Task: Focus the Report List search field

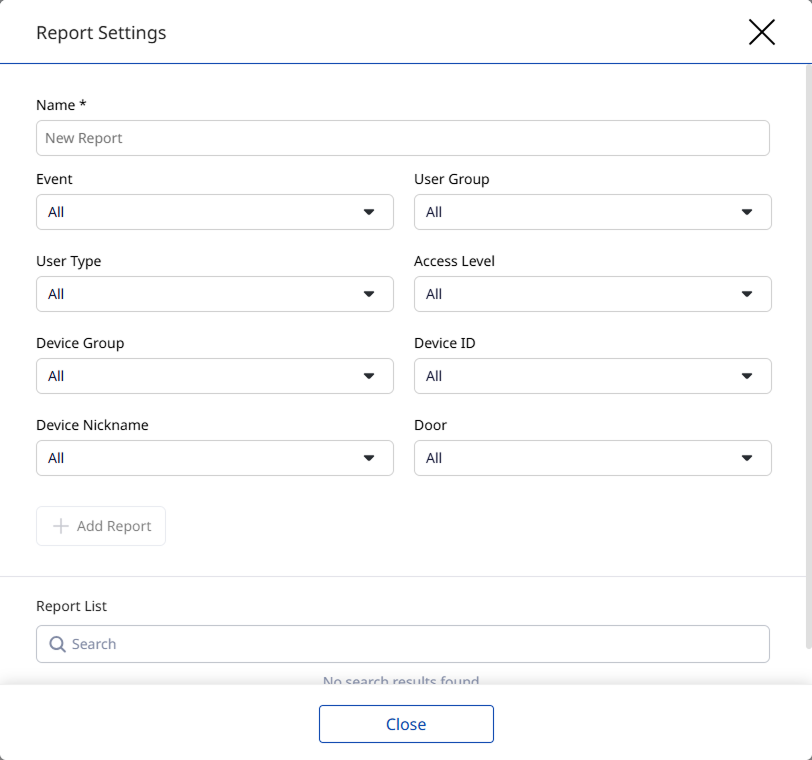Action: pyautogui.click(x=410, y=644)
